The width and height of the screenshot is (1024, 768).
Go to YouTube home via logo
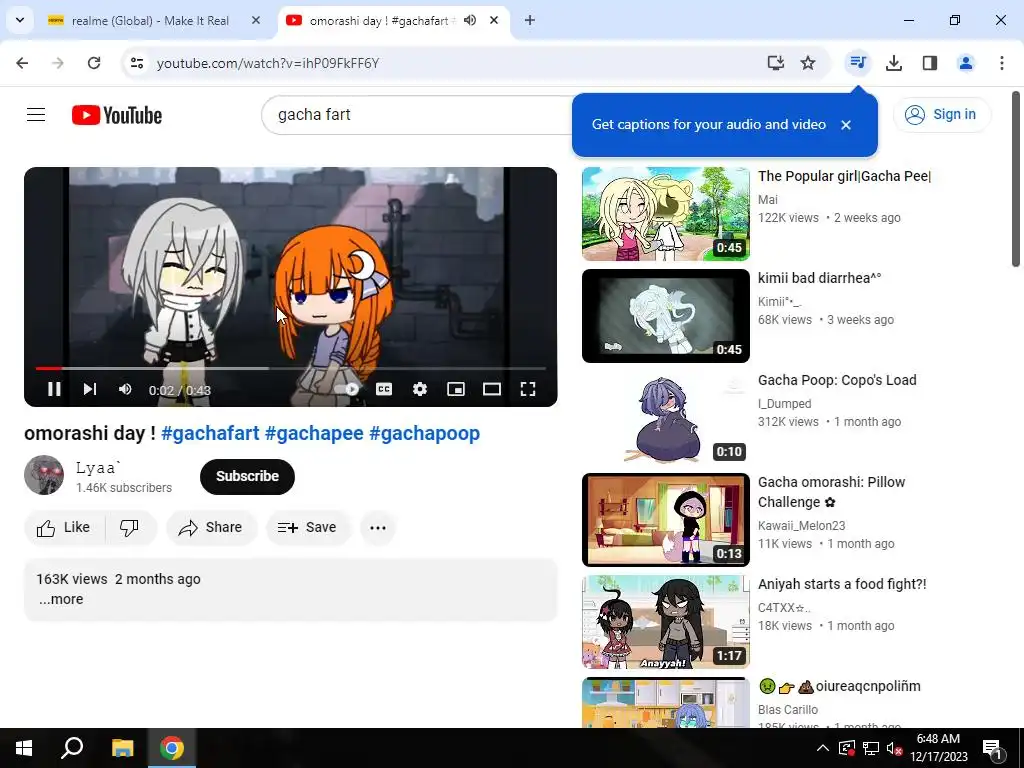click(117, 115)
